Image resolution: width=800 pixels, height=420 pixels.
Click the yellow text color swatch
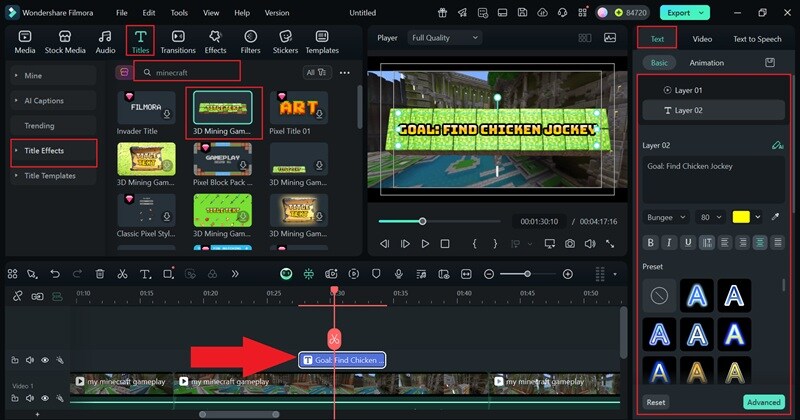tap(741, 217)
